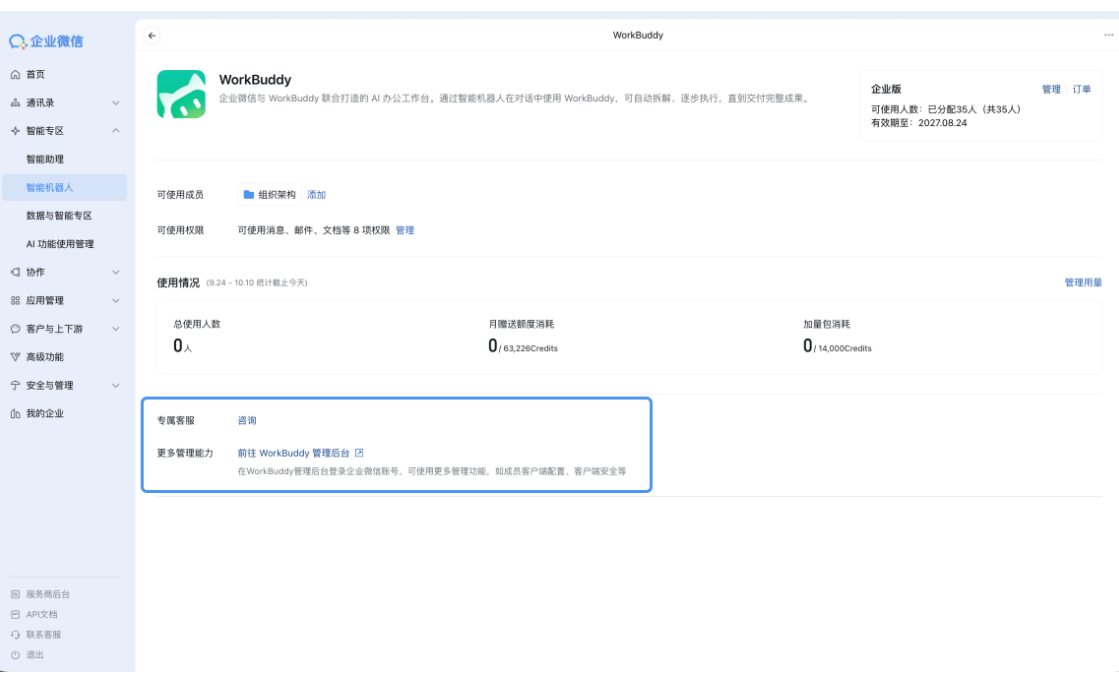The width and height of the screenshot is (1119, 684).
Task: Click the 企业微信 logo in the sidebar
Action: click(x=46, y=41)
